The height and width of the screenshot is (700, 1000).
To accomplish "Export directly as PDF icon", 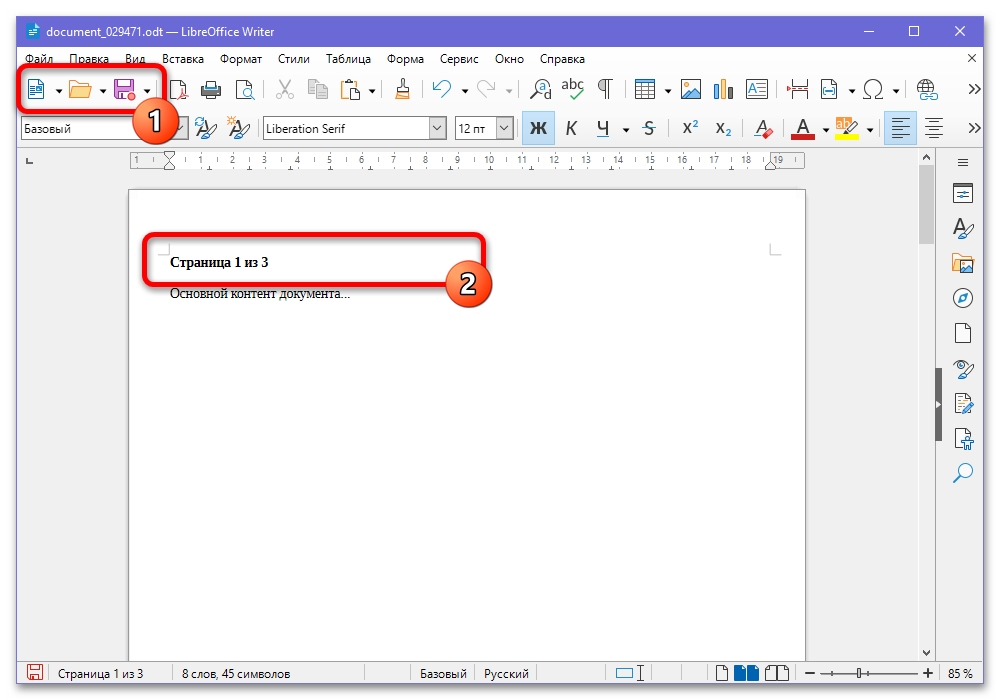I will coord(179,90).
